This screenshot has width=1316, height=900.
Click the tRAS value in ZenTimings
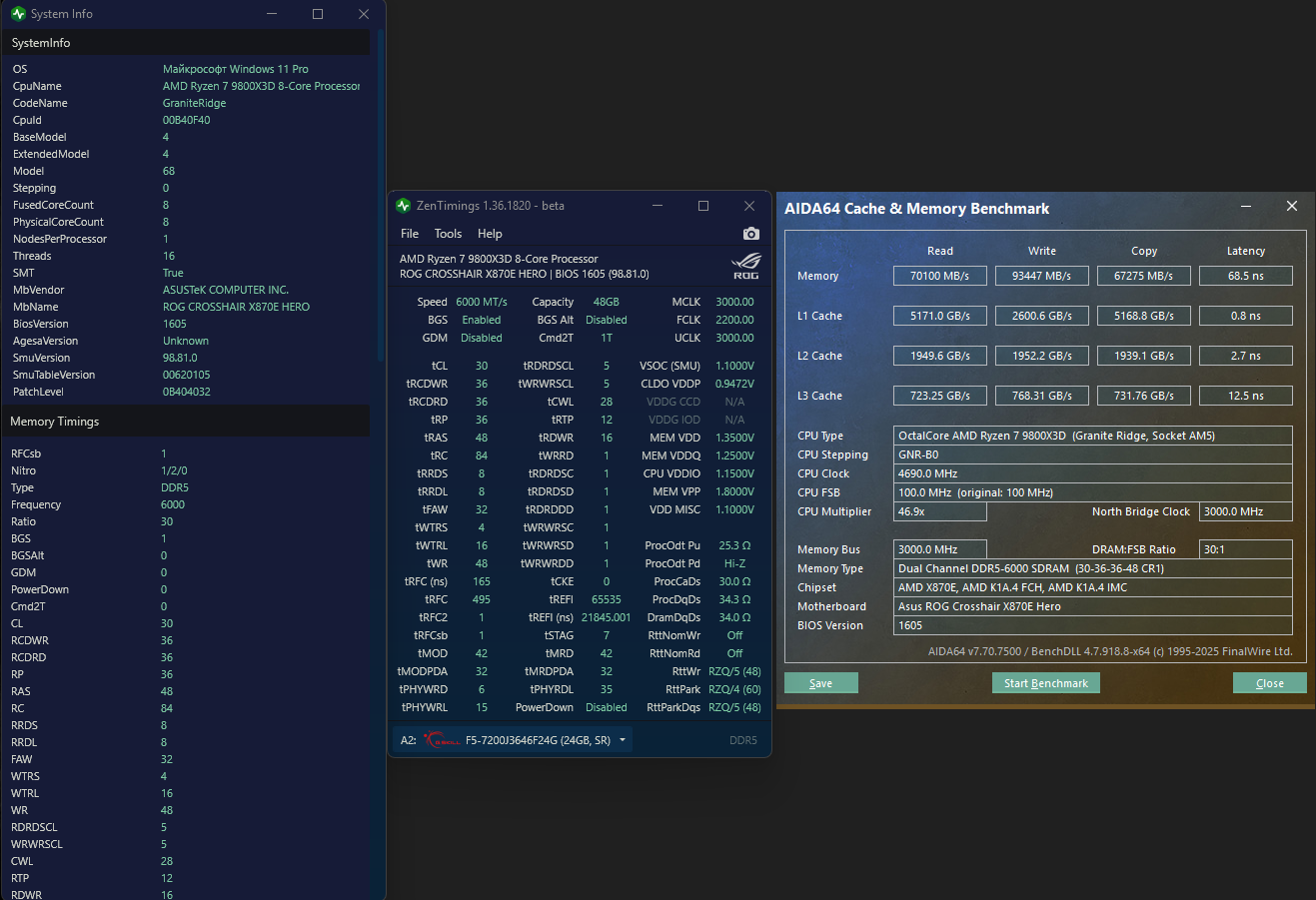pyautogui.click(x=482, y=438)
